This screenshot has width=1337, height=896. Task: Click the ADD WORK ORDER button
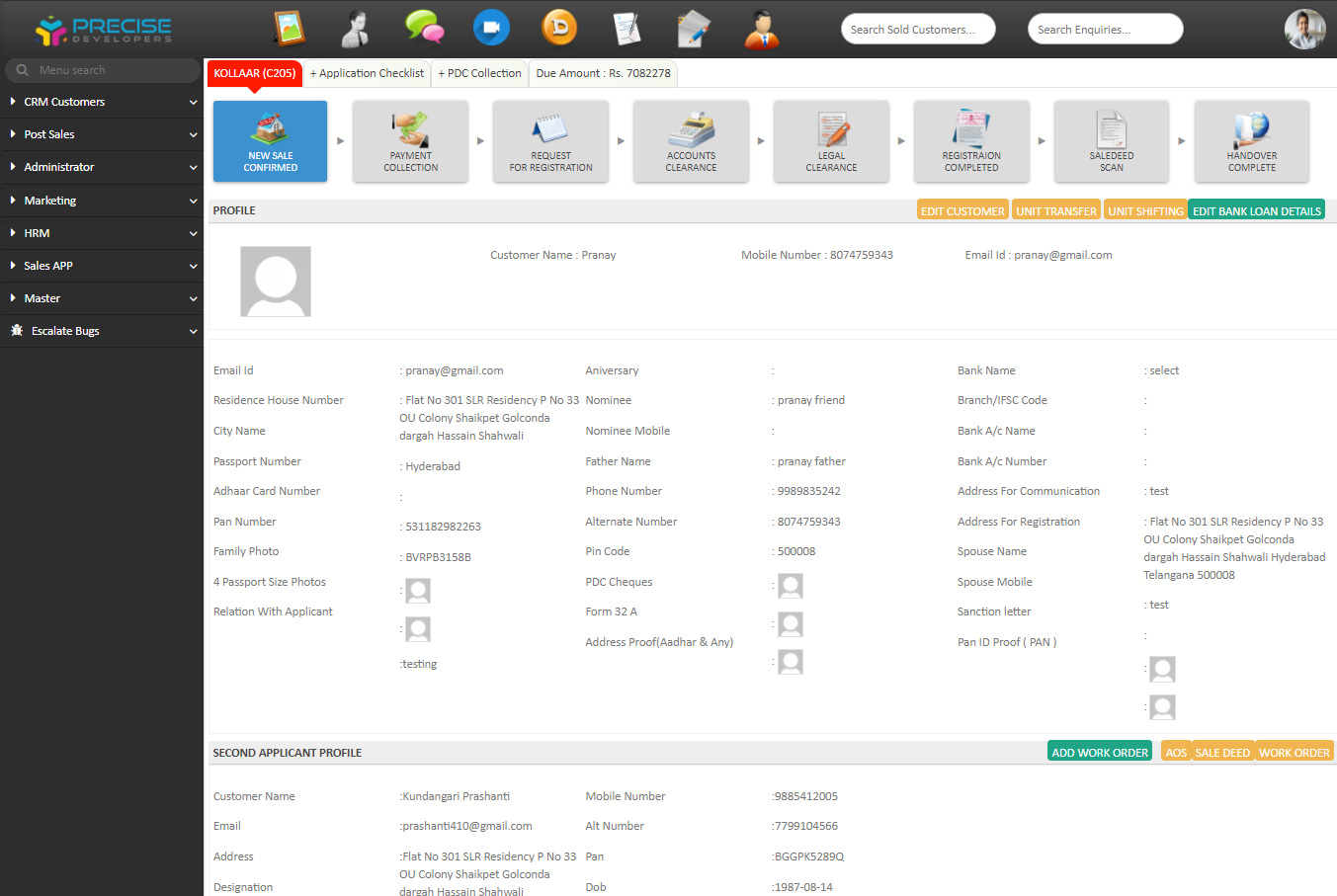click(x=1099, y=751)
